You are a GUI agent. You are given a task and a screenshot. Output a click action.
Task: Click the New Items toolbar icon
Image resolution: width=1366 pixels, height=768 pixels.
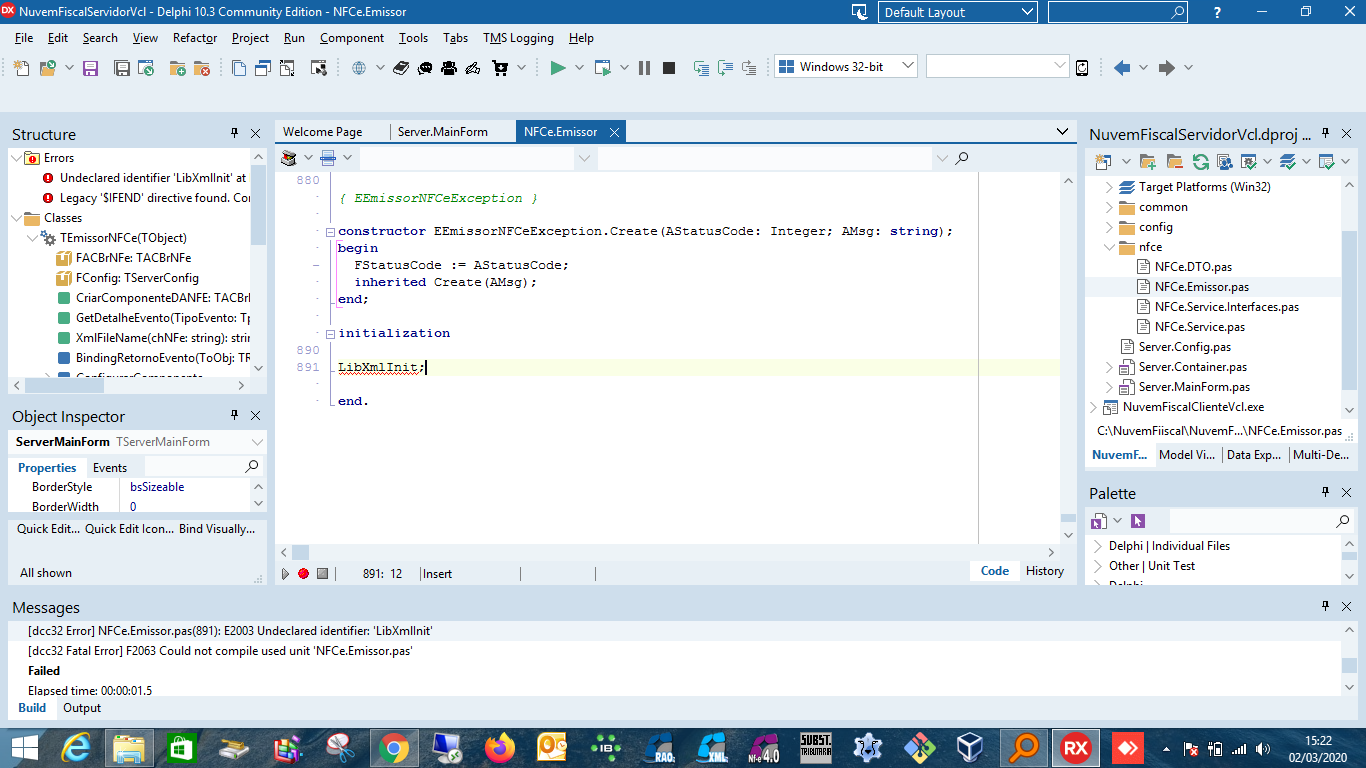pyautogui.click(x=22, y=68)
